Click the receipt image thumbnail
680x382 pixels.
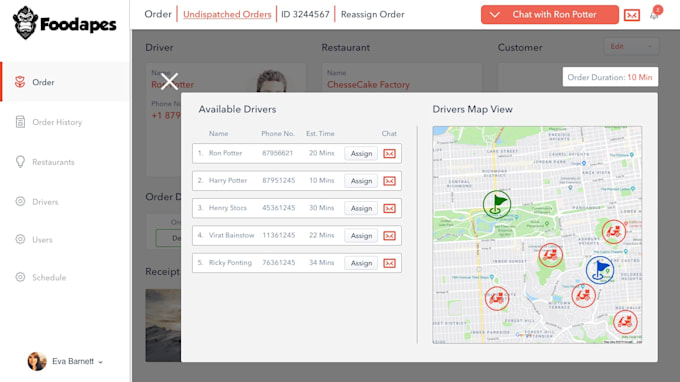tap(163, 325)
